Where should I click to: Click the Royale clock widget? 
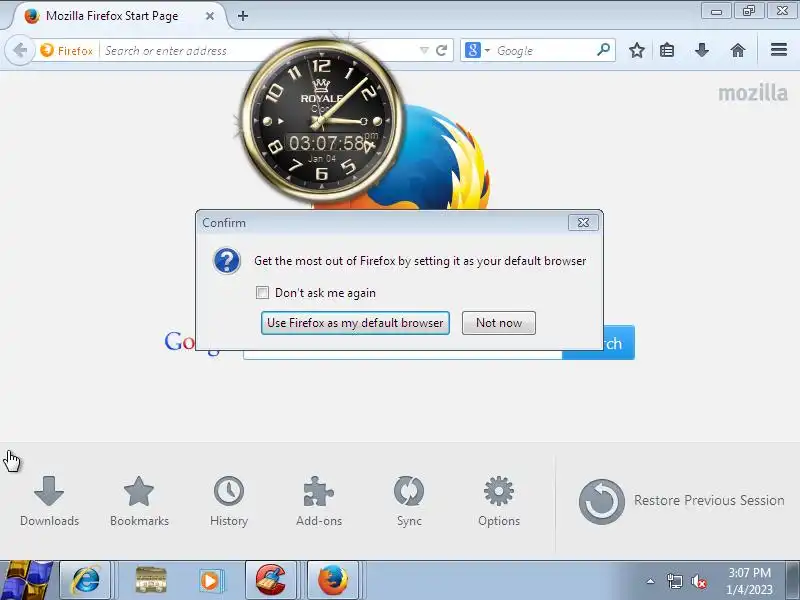point(320,121)
